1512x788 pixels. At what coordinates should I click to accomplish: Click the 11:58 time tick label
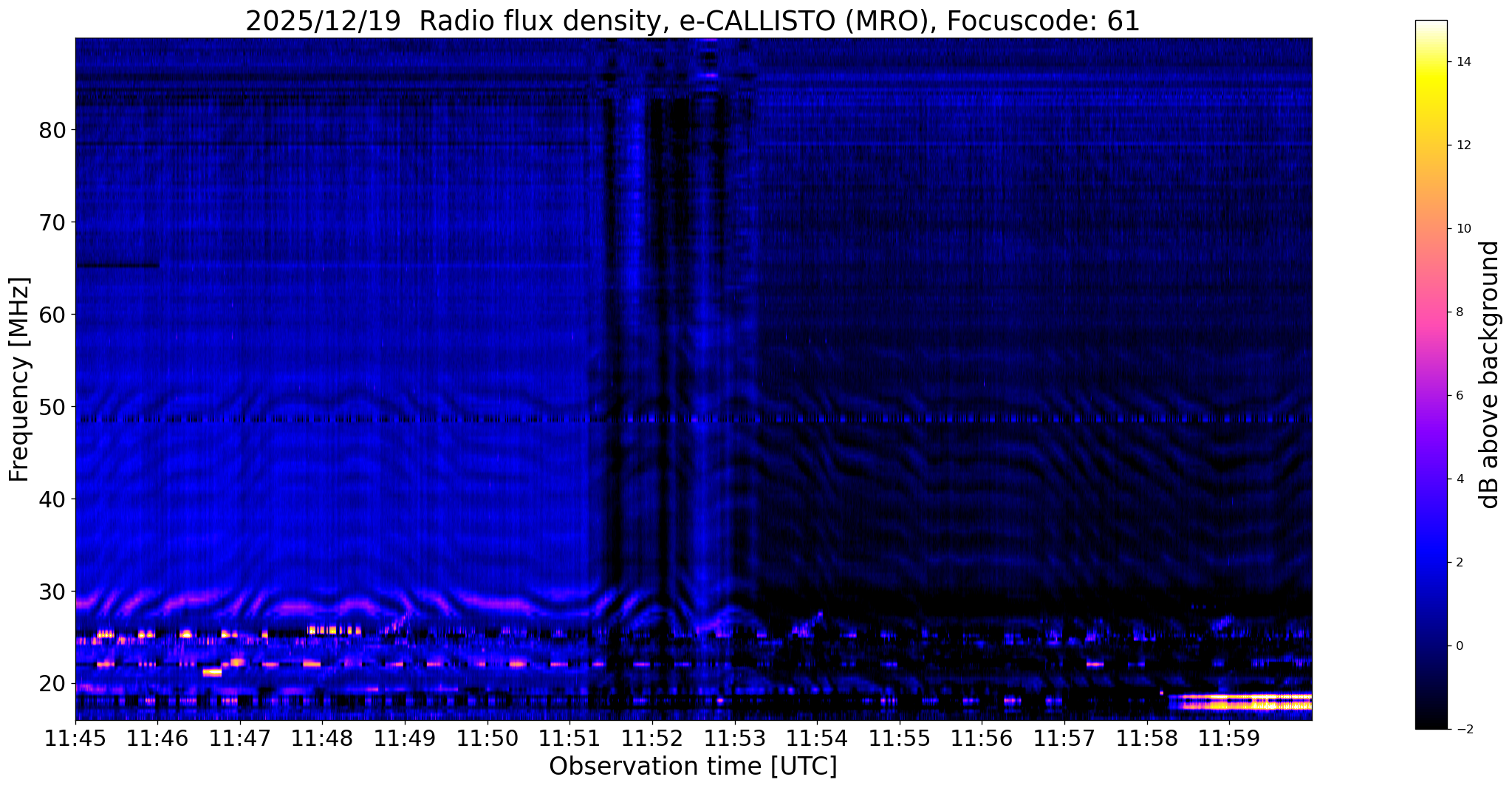tap(1146, 738)
